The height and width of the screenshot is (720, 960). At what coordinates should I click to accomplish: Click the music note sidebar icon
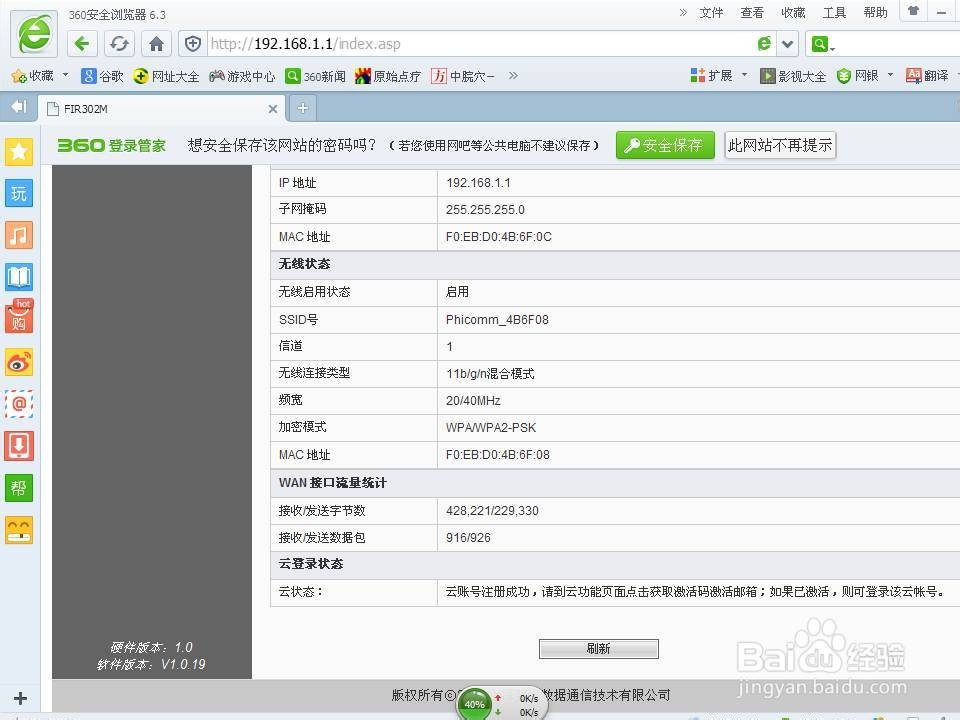(19, 235)
